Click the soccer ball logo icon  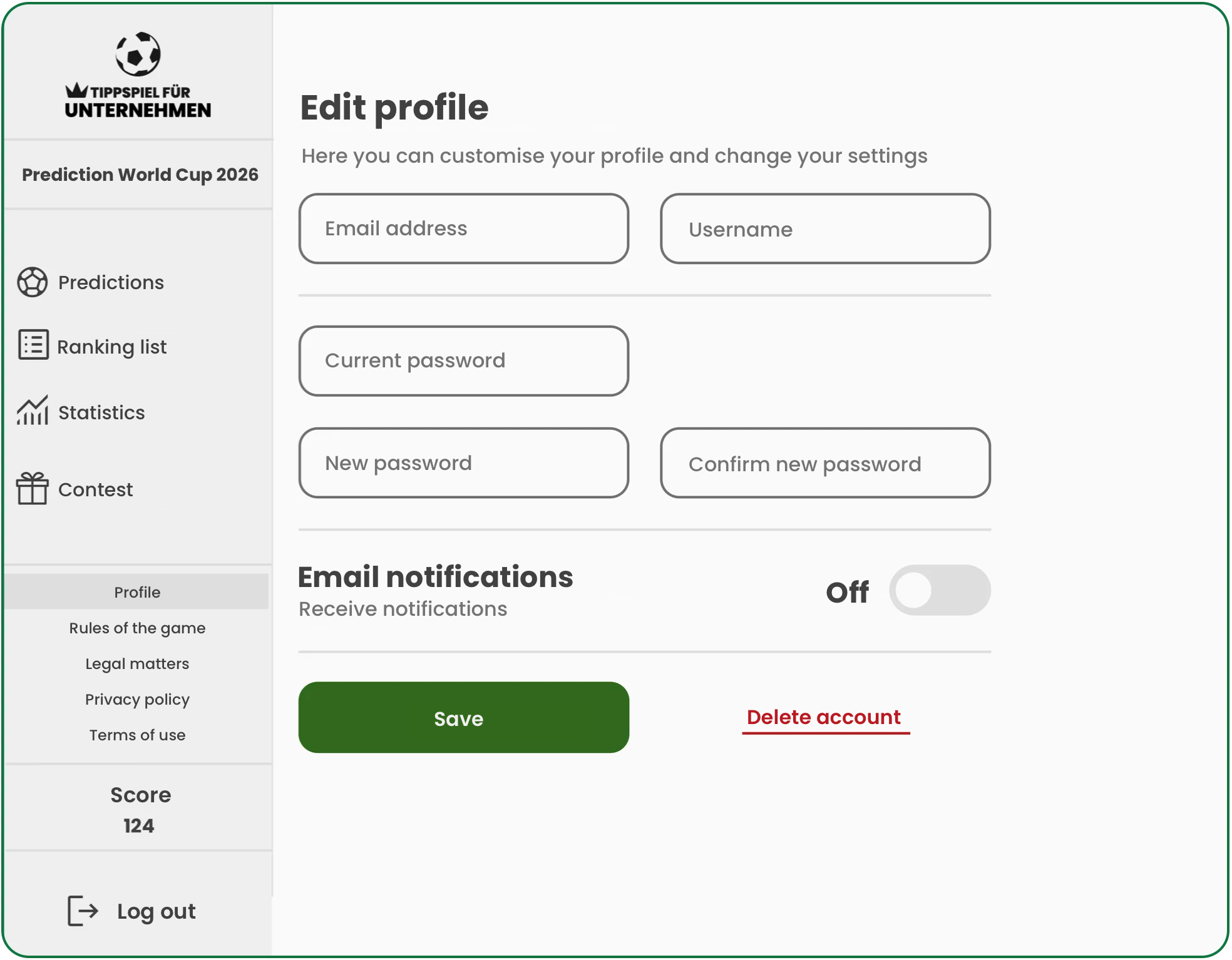138,54
